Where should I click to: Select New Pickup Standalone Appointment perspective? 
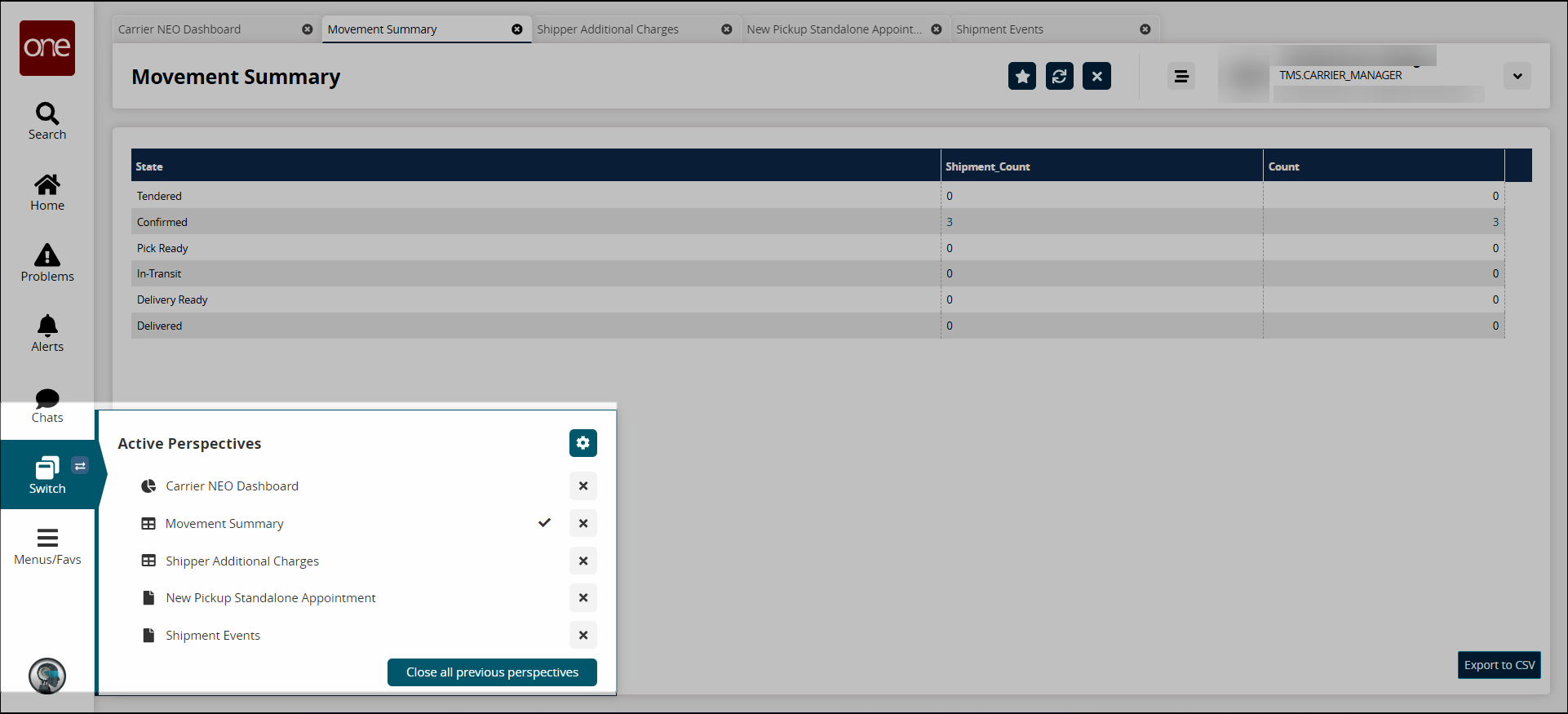pyautogui.click(x=271, y=597)
